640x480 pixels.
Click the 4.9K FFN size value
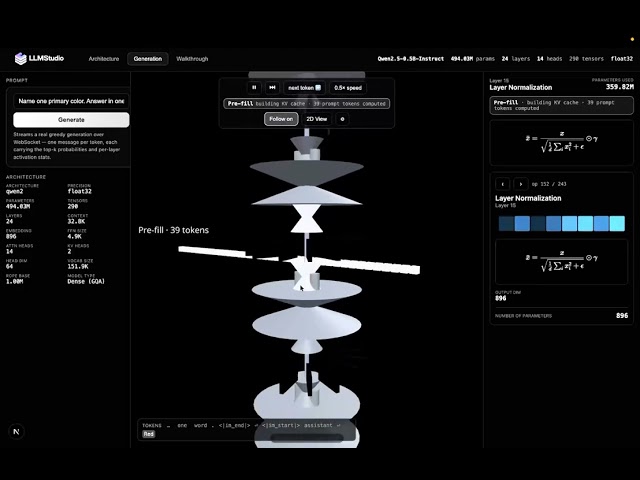tap(74, 236)
